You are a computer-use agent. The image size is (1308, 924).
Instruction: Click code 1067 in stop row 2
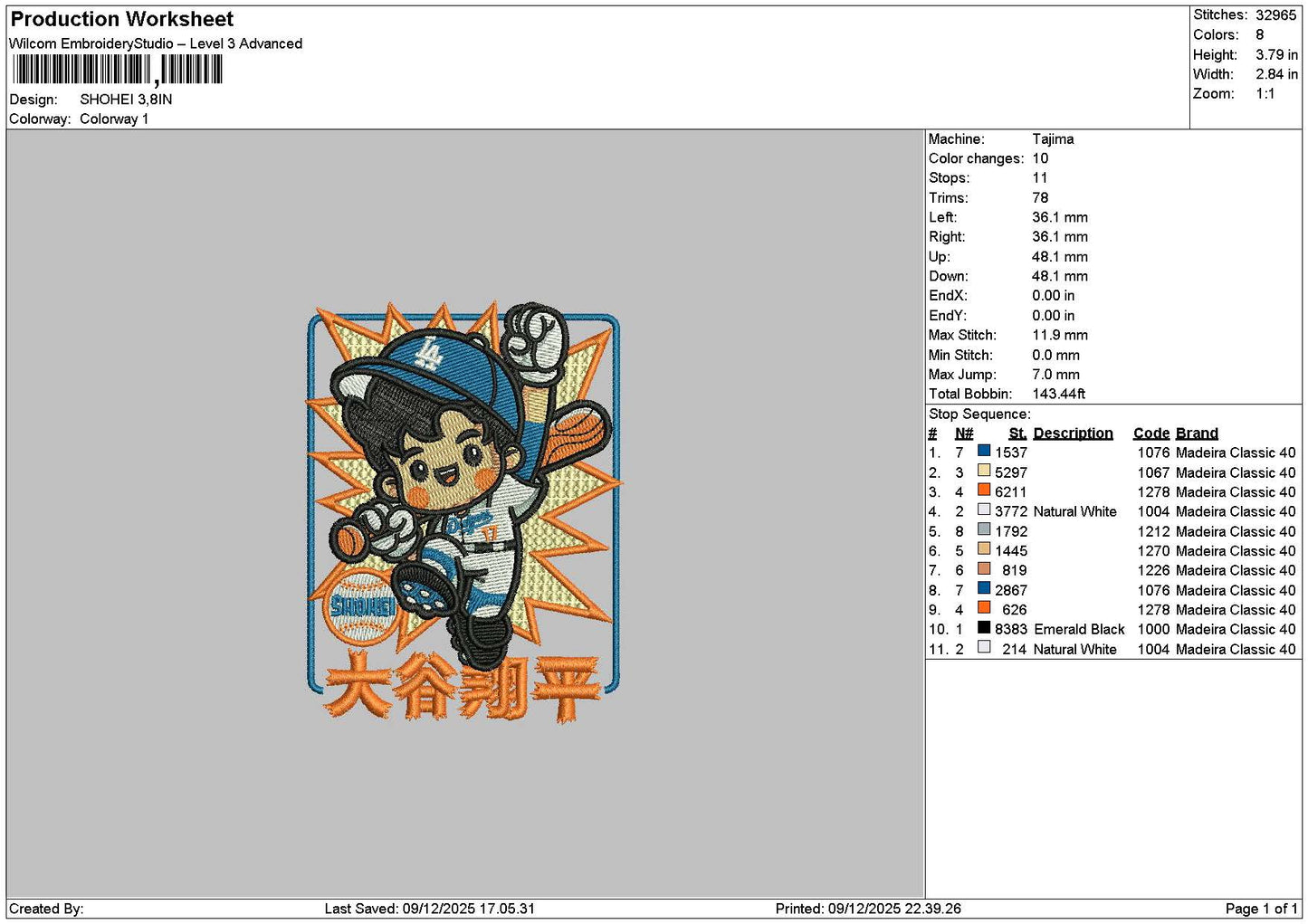coord(1154,472)
